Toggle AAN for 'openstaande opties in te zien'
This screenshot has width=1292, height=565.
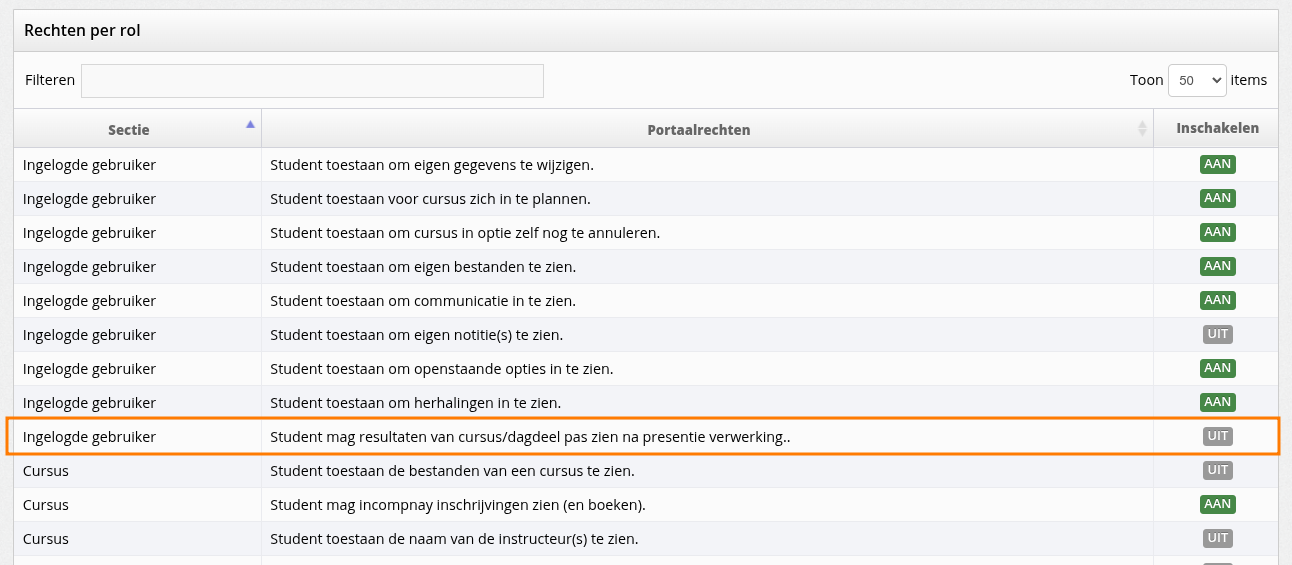pyautogui.click(x=1217, y=368)
